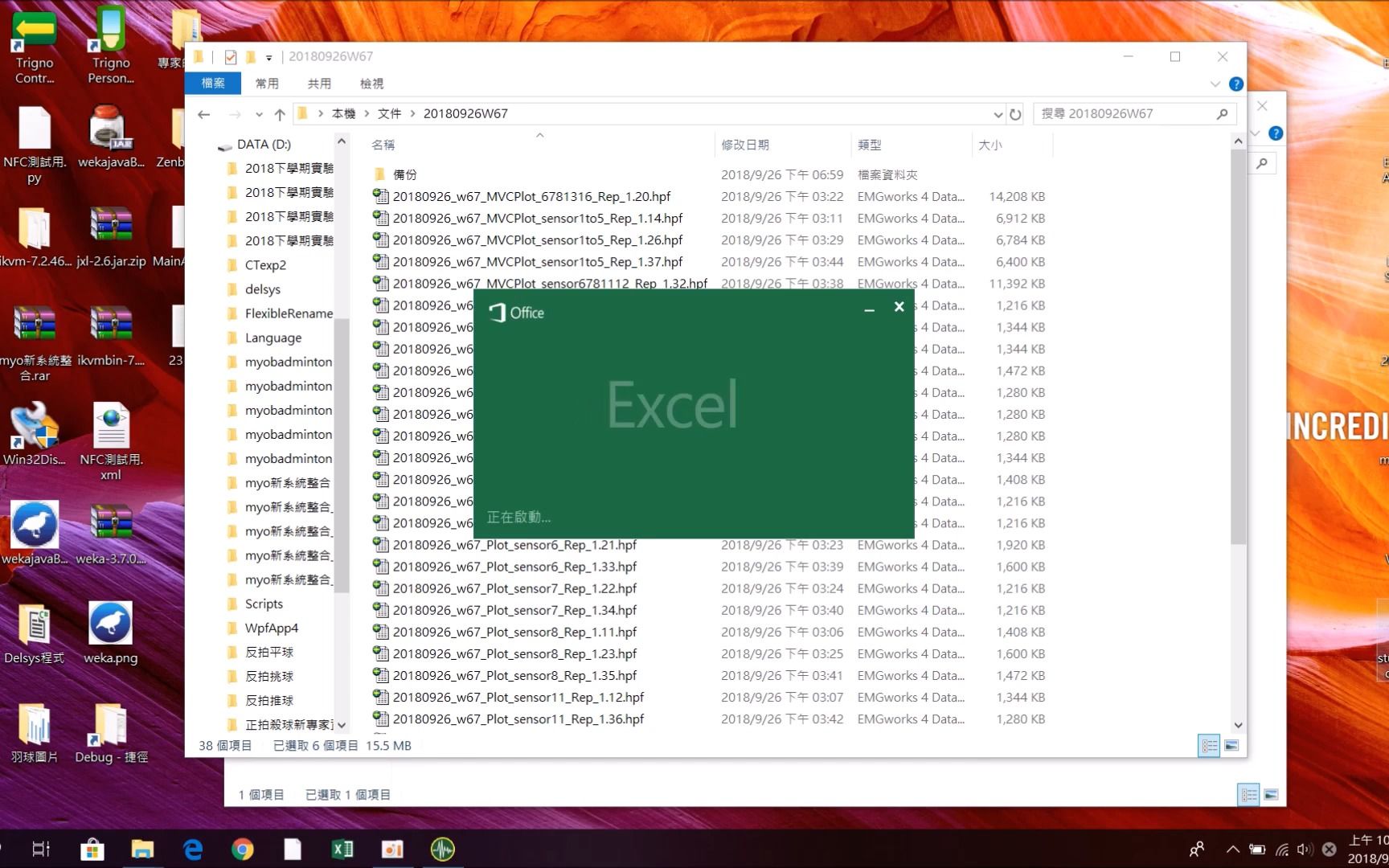
Task: Open EMGworks waveform app in taskbar
Action: point(442,849)
